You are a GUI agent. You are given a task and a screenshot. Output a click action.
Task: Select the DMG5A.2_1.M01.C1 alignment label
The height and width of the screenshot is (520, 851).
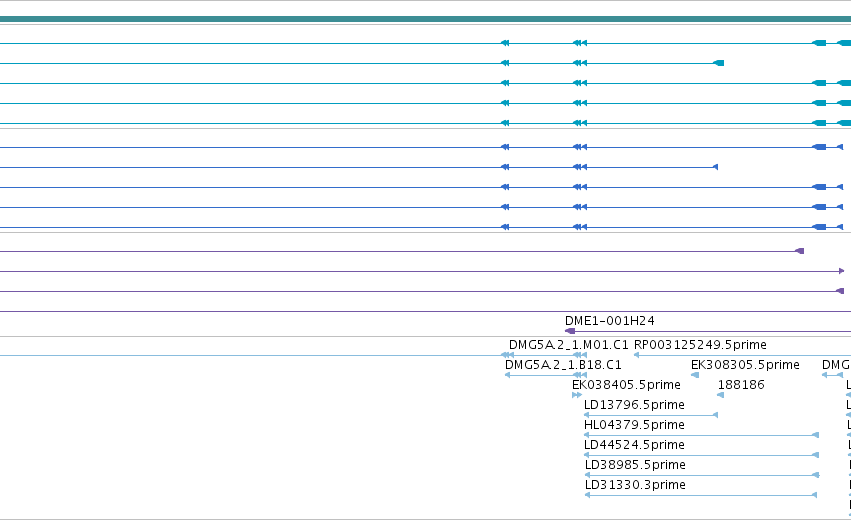point(568,345)
